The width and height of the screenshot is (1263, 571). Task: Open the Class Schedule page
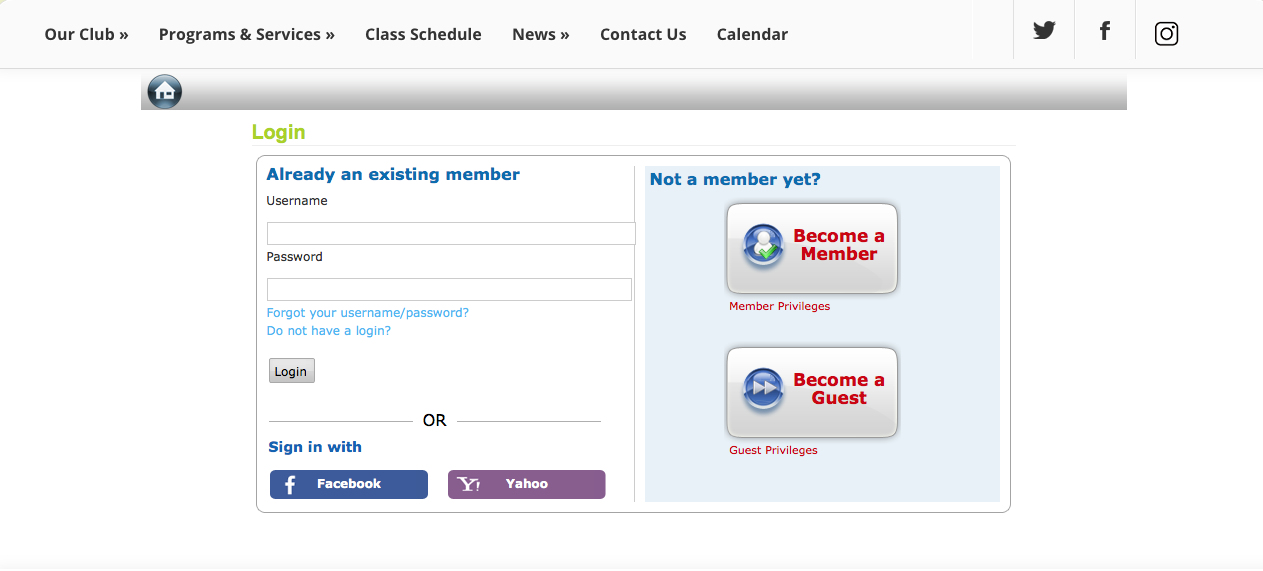[423, 34]
